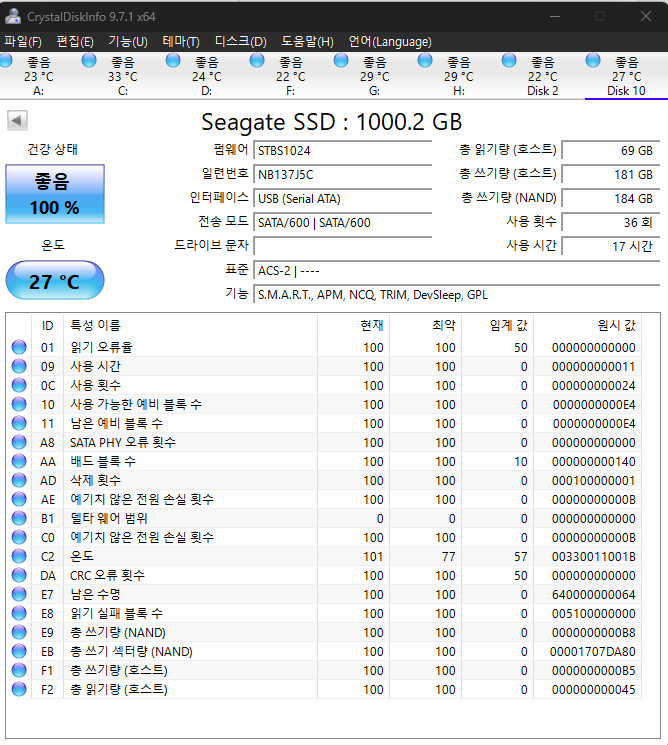Open the 디스크(D) menu
Image resolution: width=668 pixels, height=745 pixels.
pyautogui.click(x=240, y=42)
